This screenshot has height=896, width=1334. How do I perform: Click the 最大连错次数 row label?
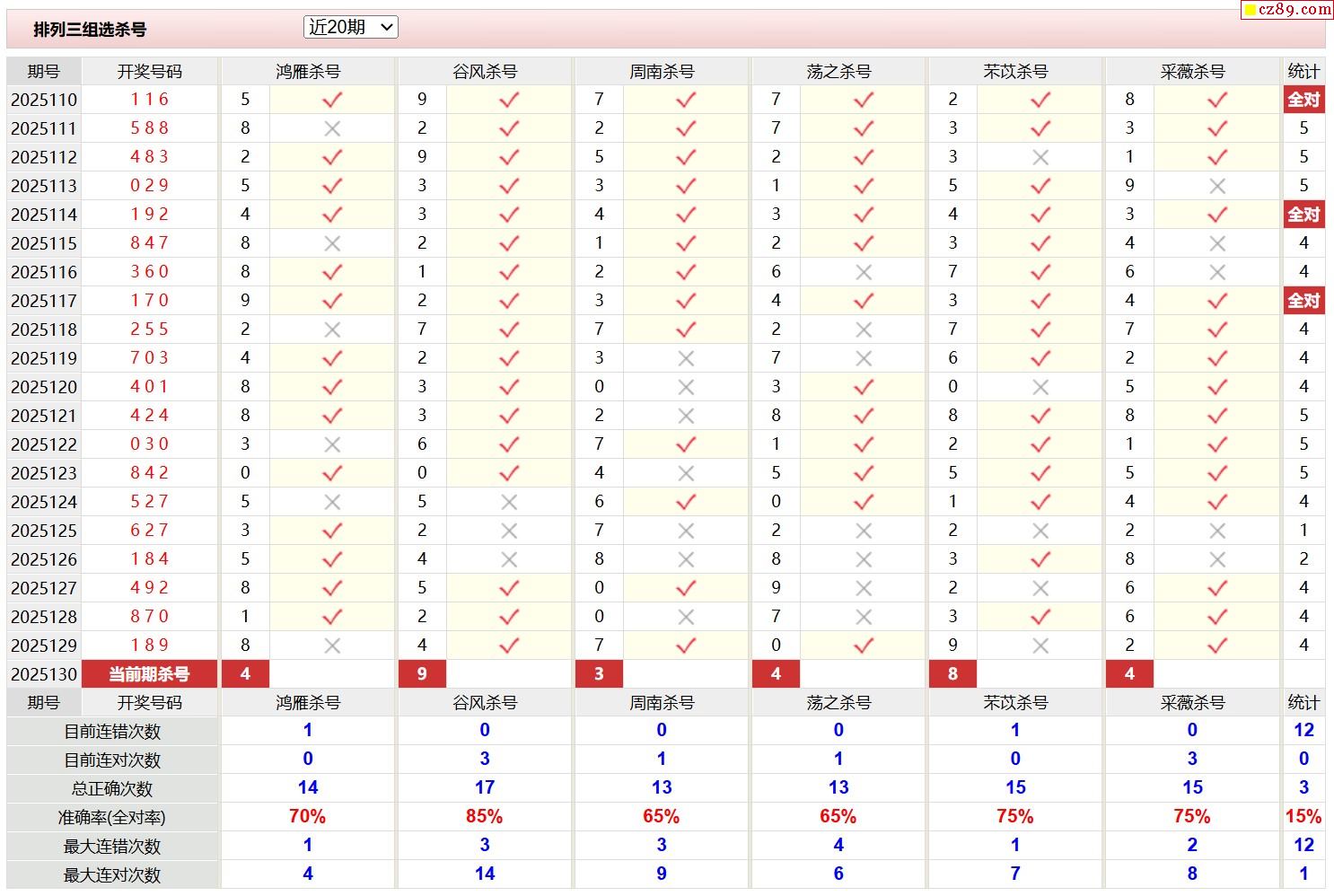[x=112, y=847]
